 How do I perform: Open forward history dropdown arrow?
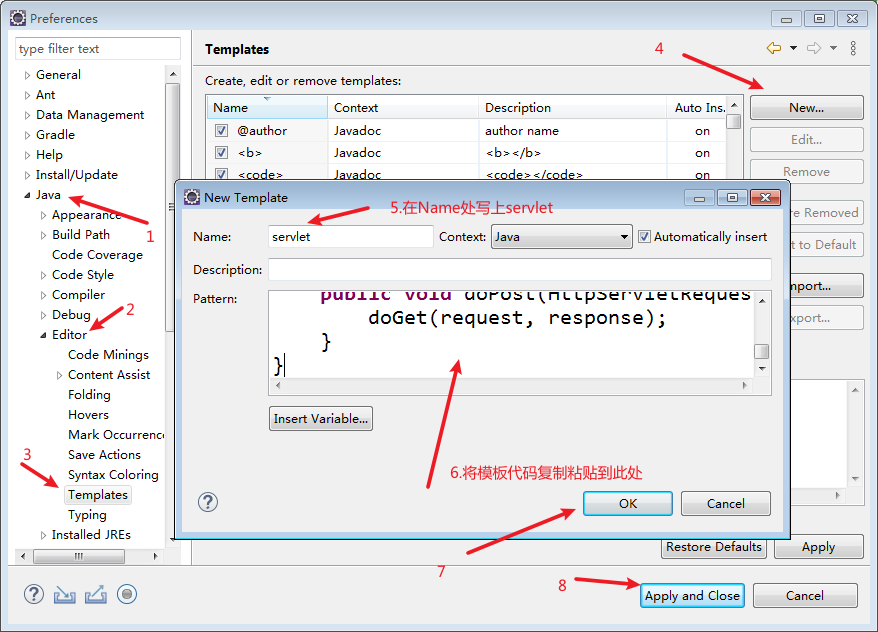click(x=833, y=49)
